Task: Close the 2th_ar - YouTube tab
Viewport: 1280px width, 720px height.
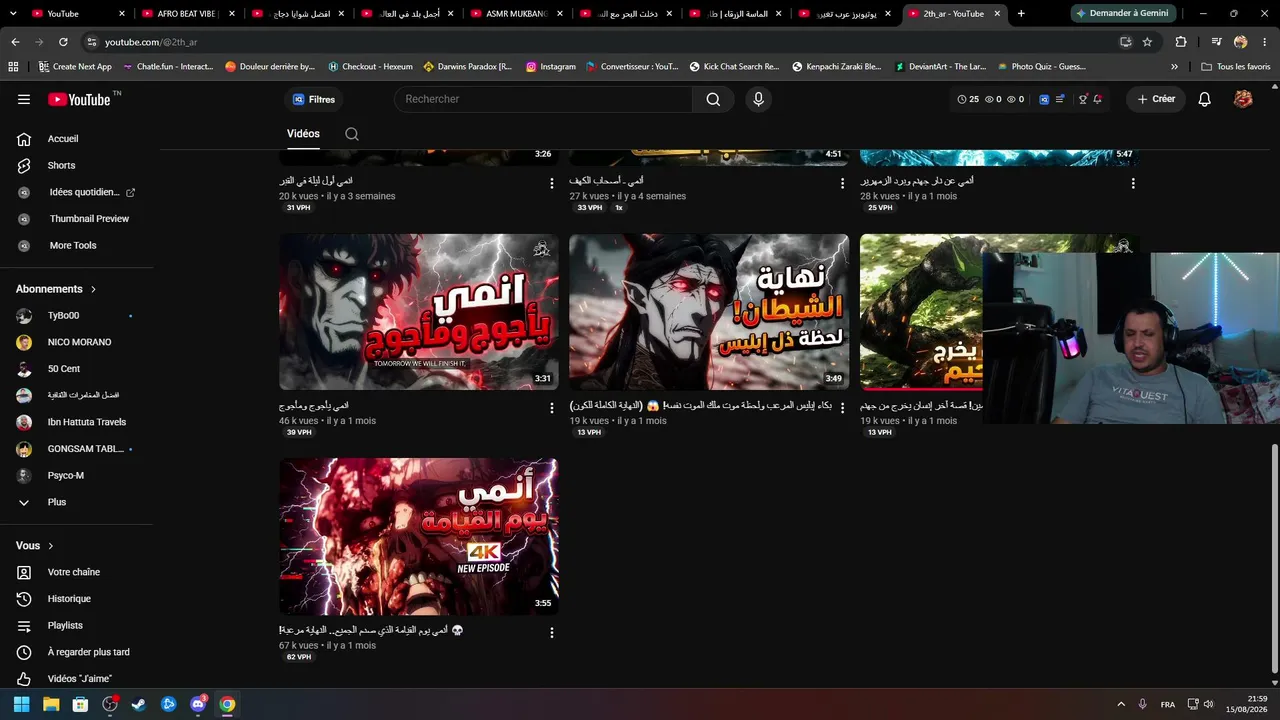Action: pos(997,14)
